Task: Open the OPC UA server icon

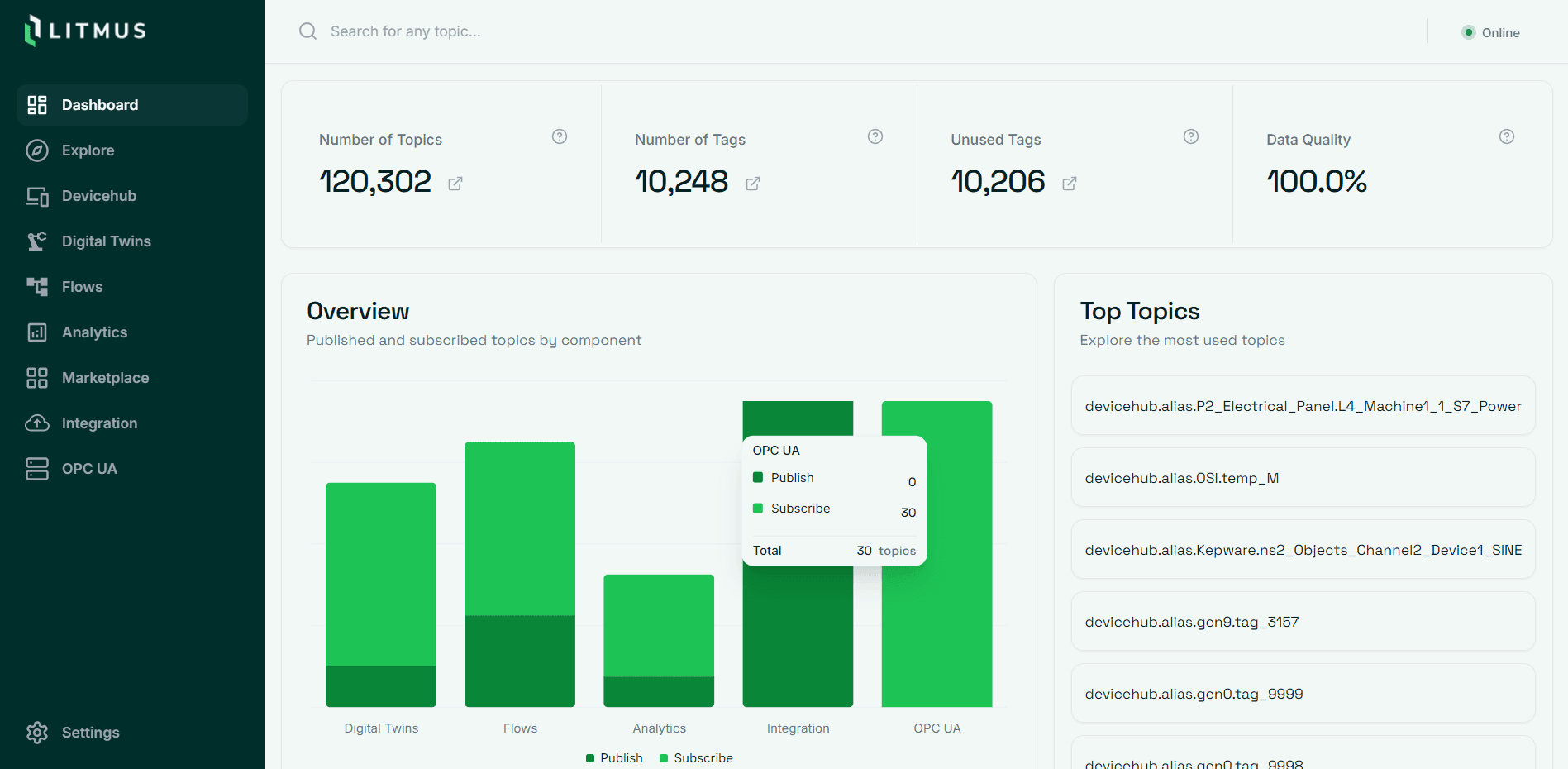Action: [x=37, y=468]
